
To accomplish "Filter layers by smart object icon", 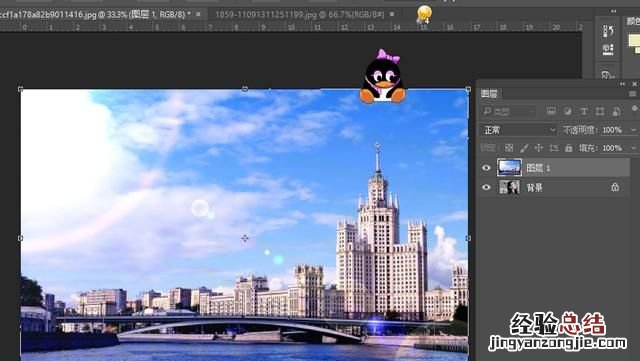I will coord(616,111).
